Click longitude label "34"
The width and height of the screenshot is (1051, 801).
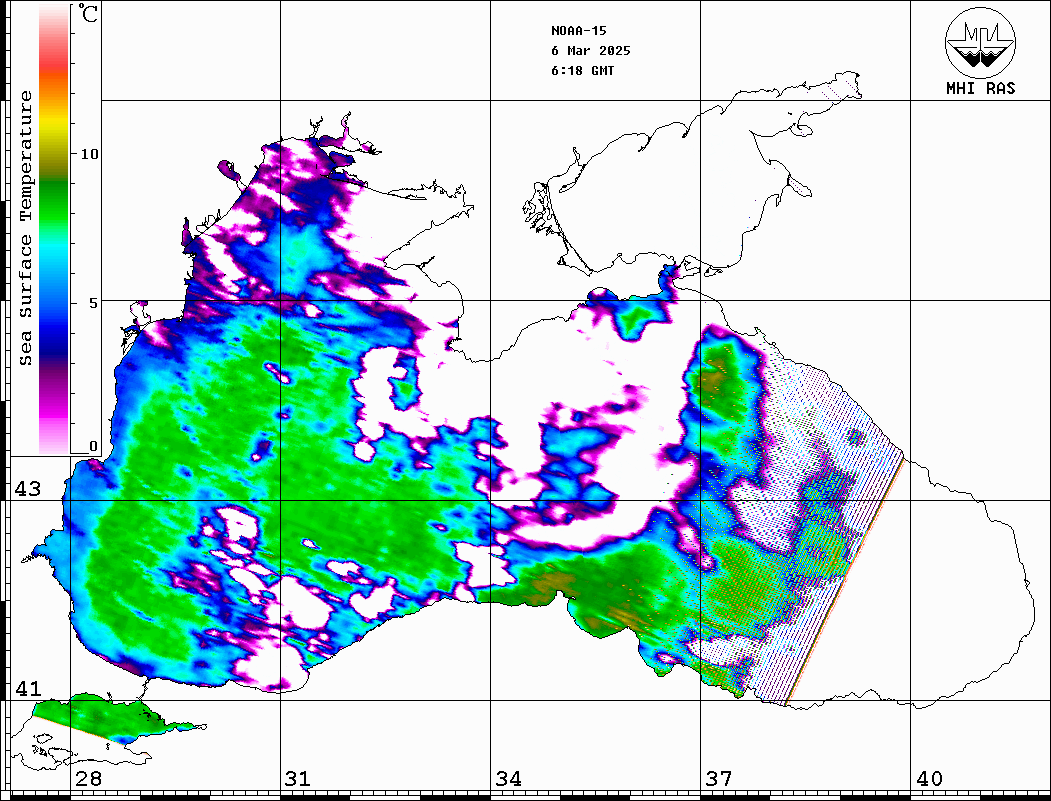(509, 779)
